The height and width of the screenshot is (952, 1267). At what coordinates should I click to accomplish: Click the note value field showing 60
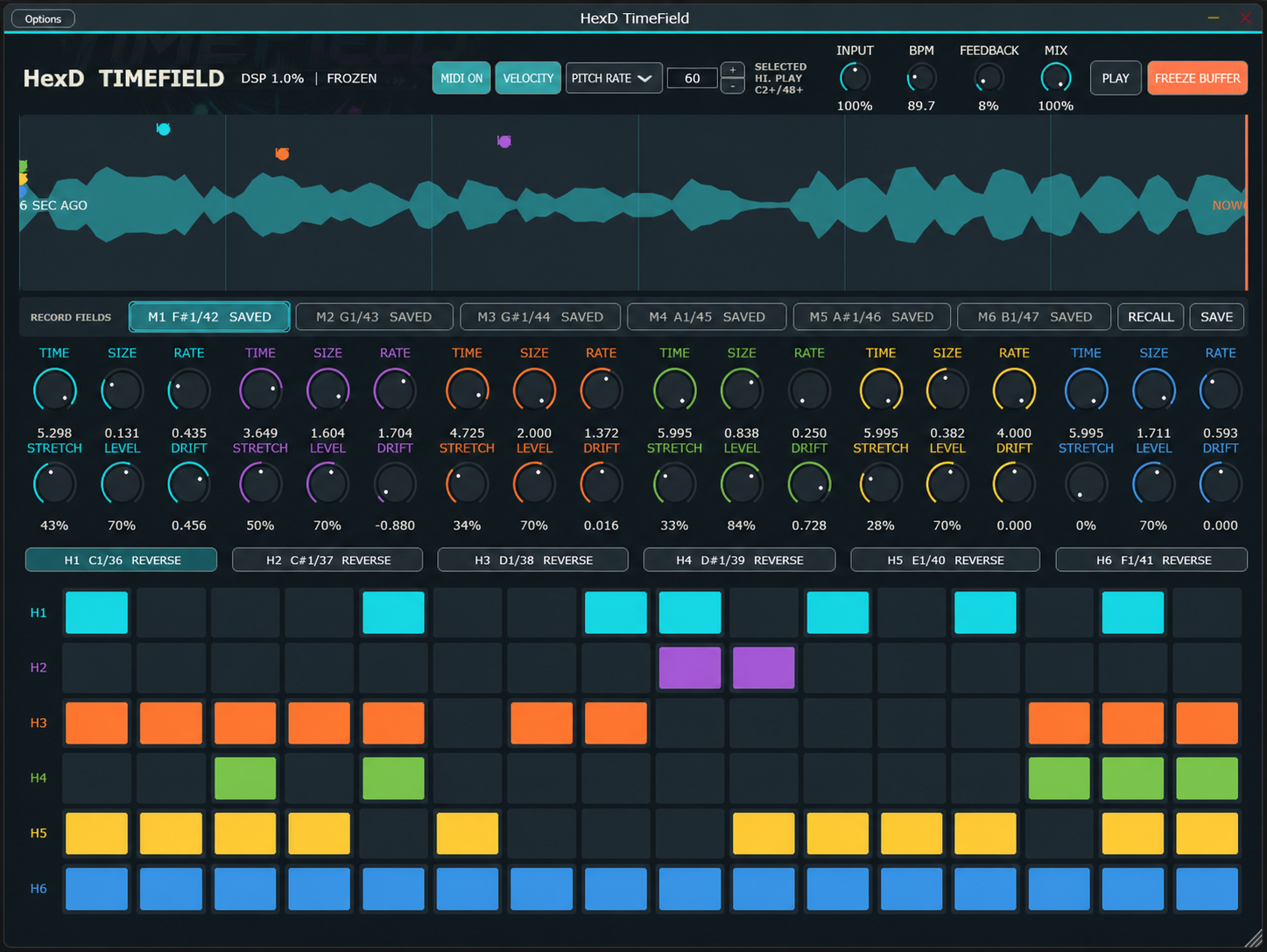(693, 78)
